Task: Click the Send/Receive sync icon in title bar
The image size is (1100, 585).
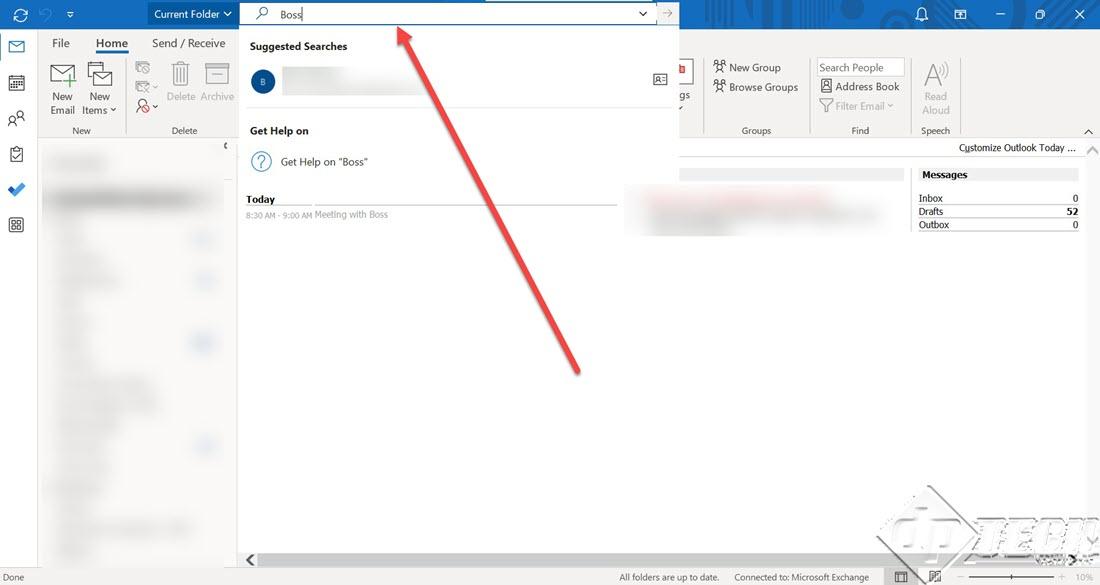Action: tap(20, 14)
